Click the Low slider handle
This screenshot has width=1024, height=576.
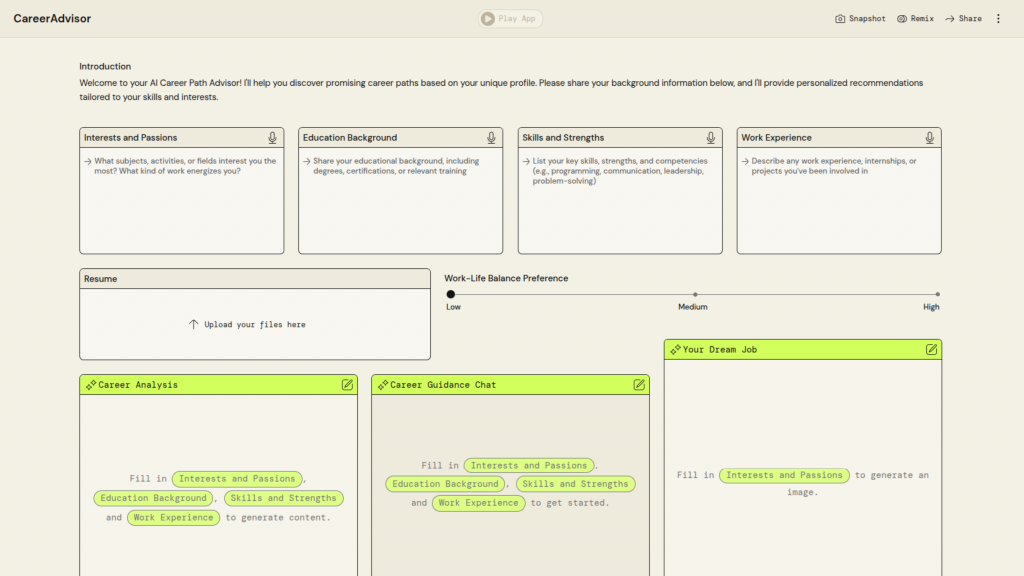tap(451, 294)
